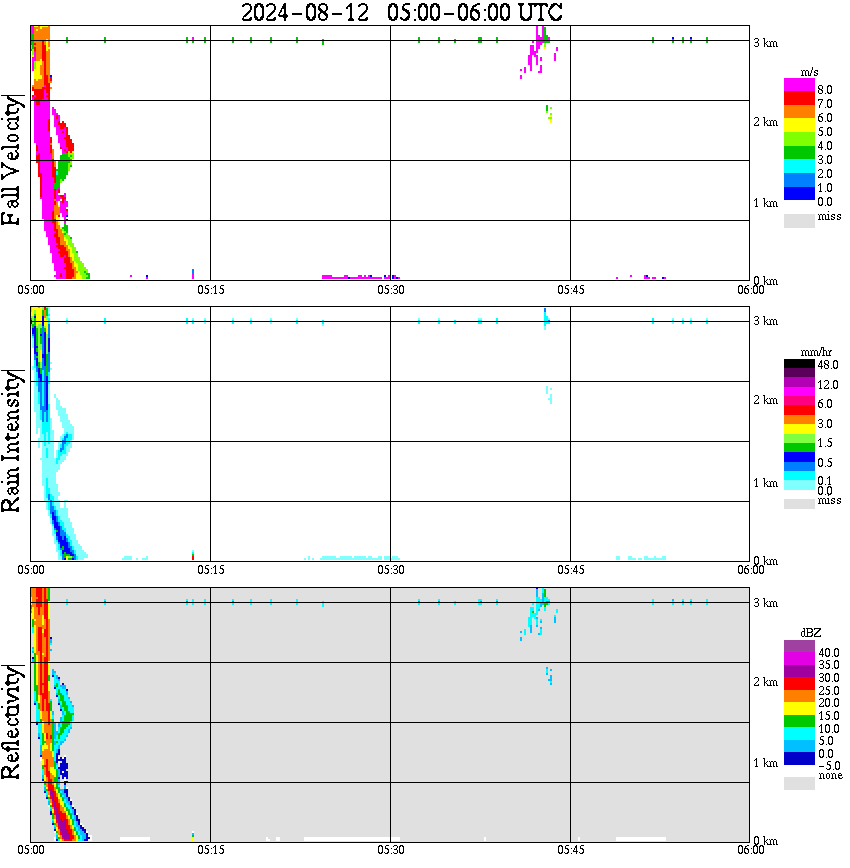
Task: Click the blue 0.5 mm/hr legend swatch
Action: click(x=799, y=457)
